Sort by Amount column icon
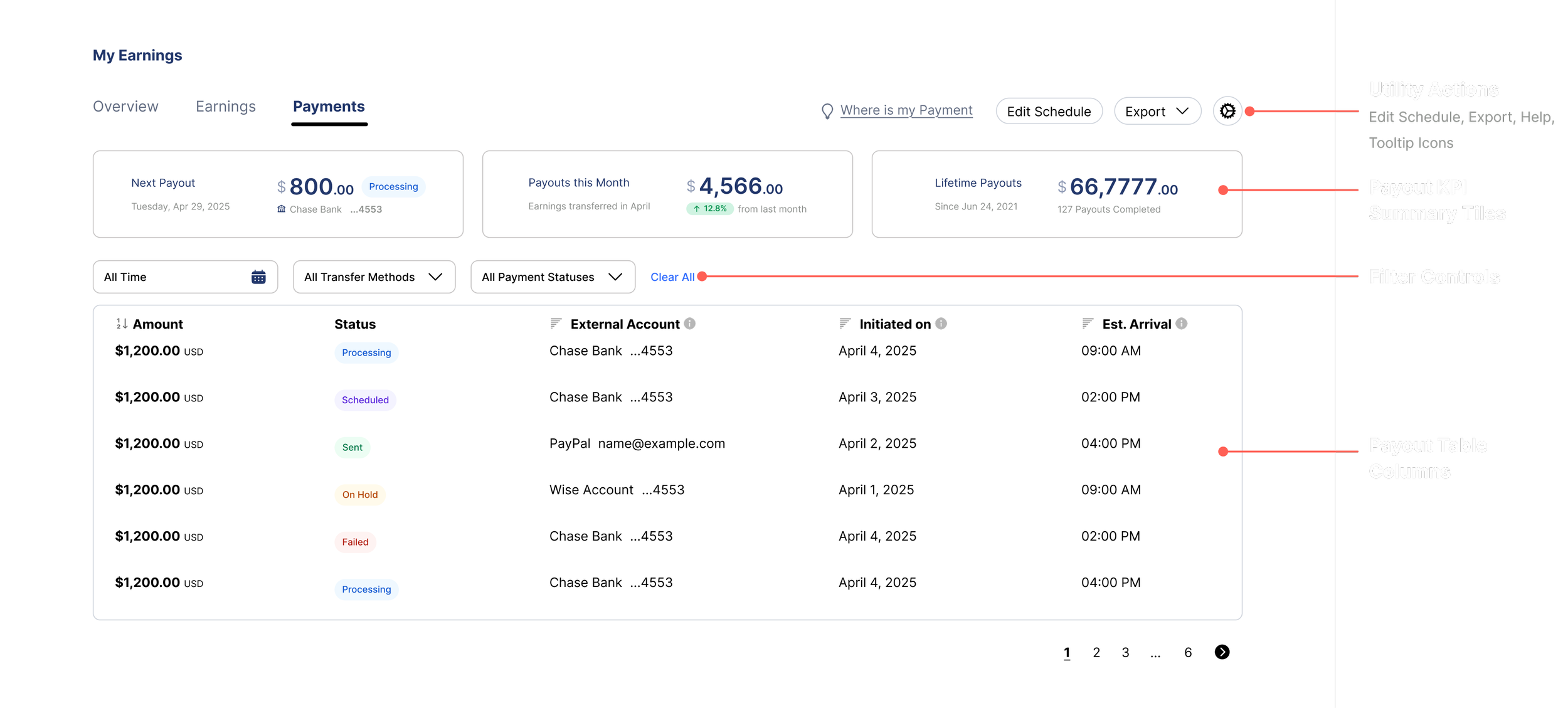The height and width of the screenshot is (708, 1568). pos(122,324)
